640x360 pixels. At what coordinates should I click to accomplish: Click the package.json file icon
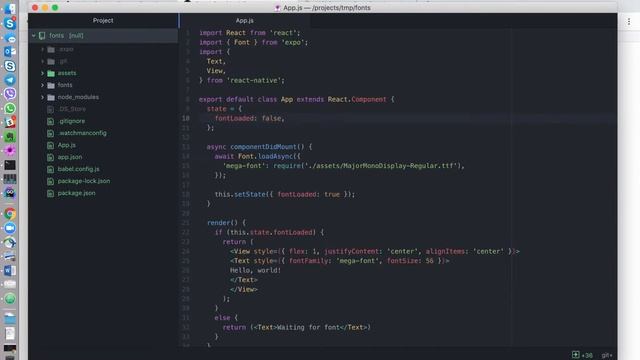pos(50,193)
